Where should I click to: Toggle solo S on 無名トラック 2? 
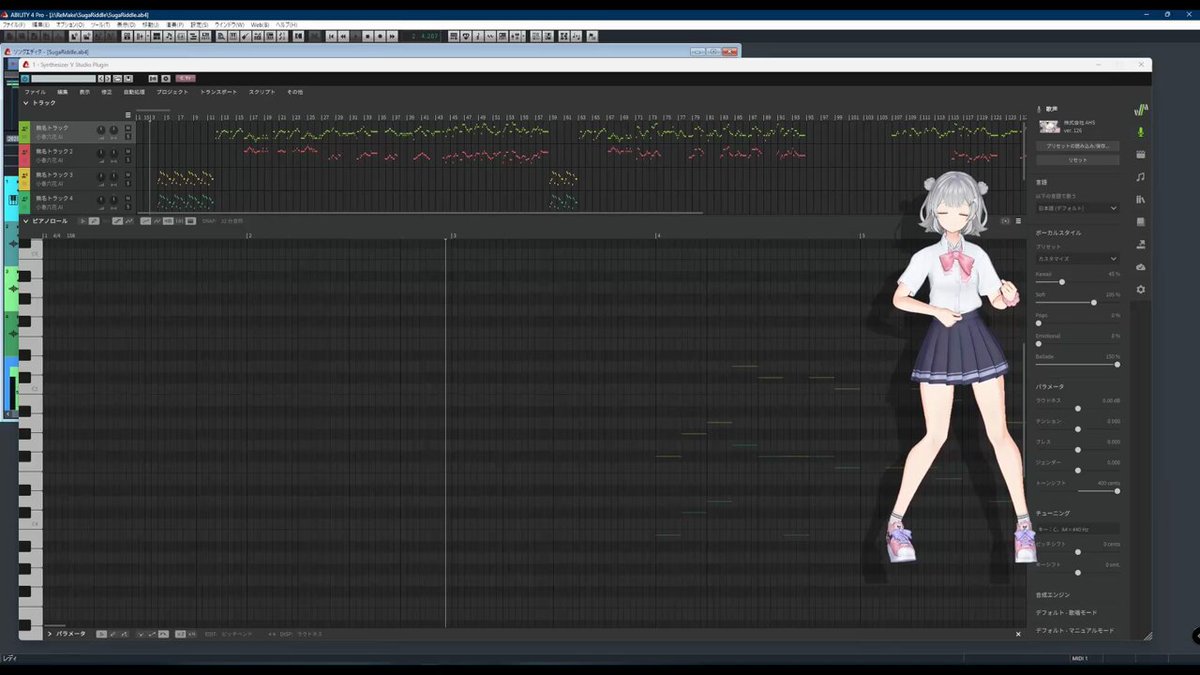tap(128, 160)
